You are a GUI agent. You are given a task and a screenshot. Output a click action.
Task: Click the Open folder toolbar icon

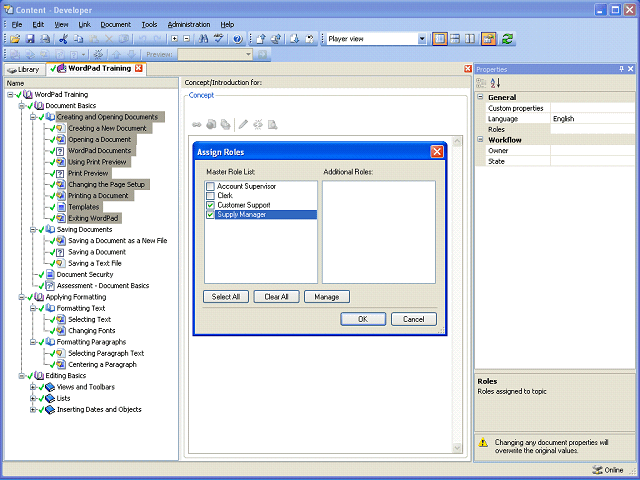point(15,39)
